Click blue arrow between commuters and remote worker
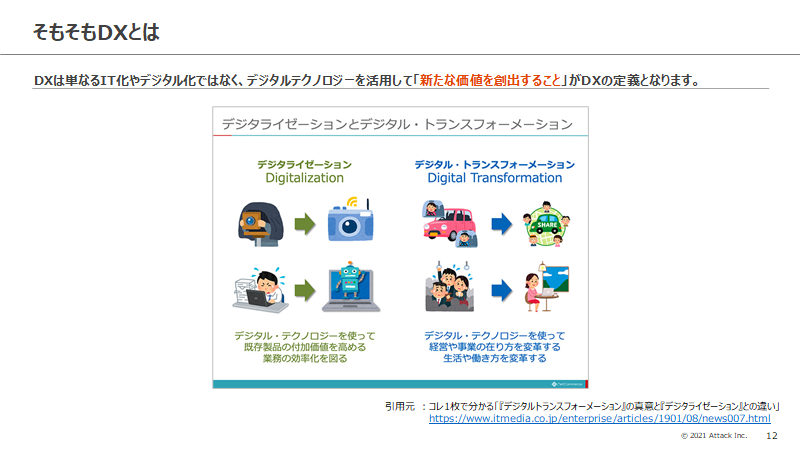The width and height of the screenshot is (800, 450). pyautogui.click(x=502, y=290)
